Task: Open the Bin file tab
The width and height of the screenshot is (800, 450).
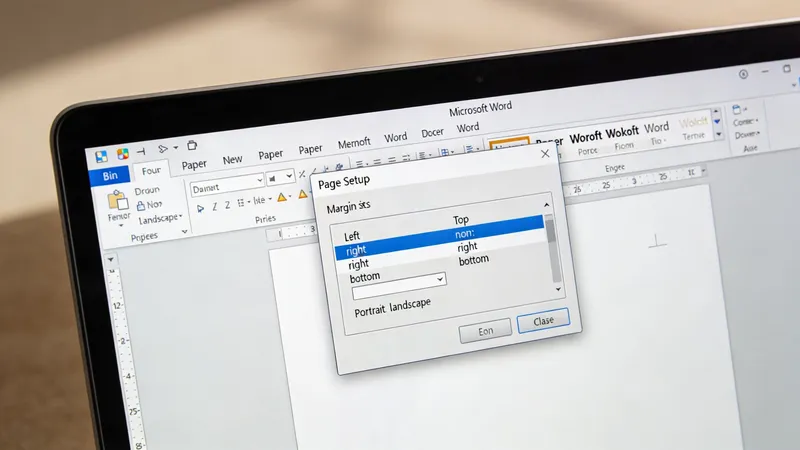Action: click(110, 176)
